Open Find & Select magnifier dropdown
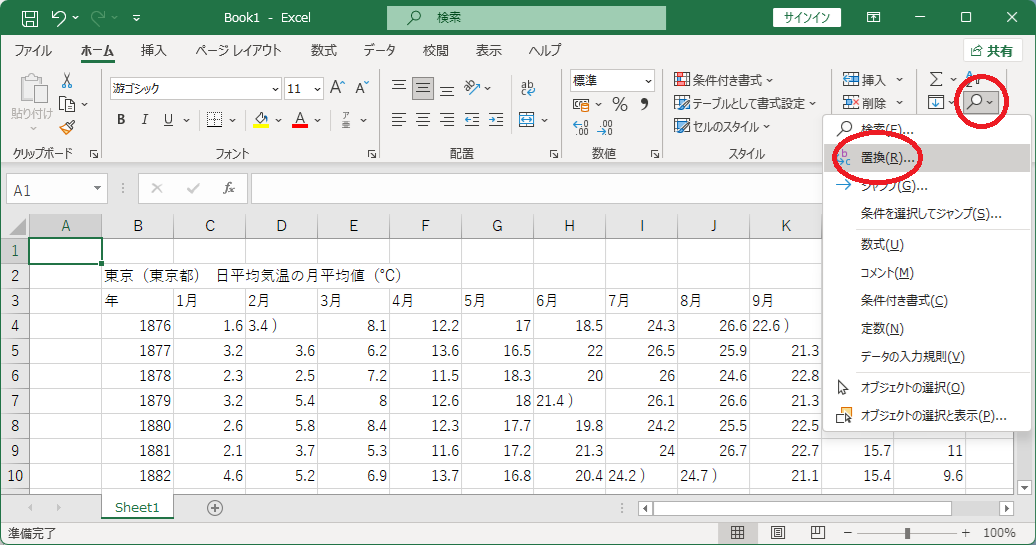The height and width of the screenshot is (545, 1036). coord(980,102)
